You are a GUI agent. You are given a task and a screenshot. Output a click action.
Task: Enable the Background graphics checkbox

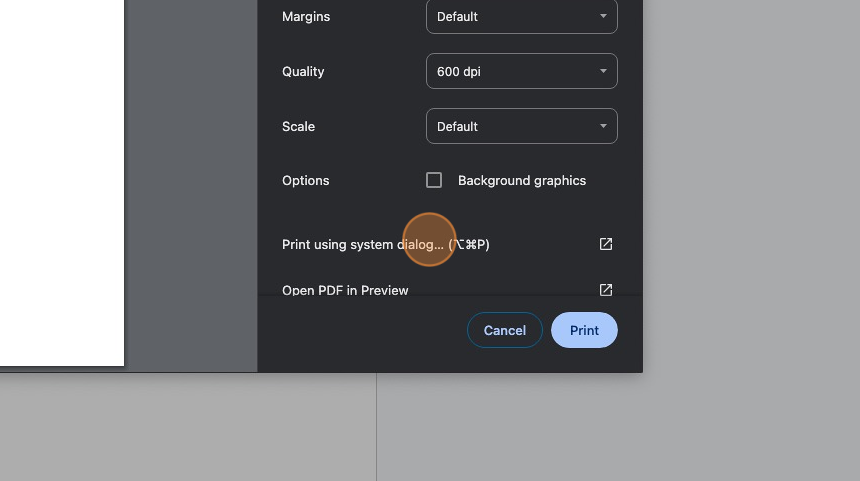(434, 180)
